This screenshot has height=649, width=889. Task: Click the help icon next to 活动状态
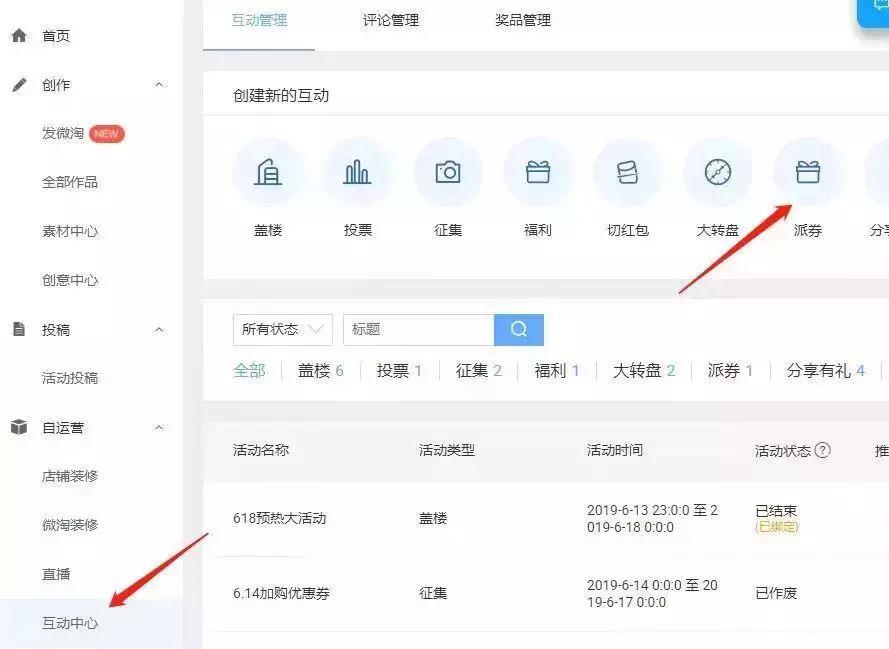pyautogui.click(x=822, y=450)
